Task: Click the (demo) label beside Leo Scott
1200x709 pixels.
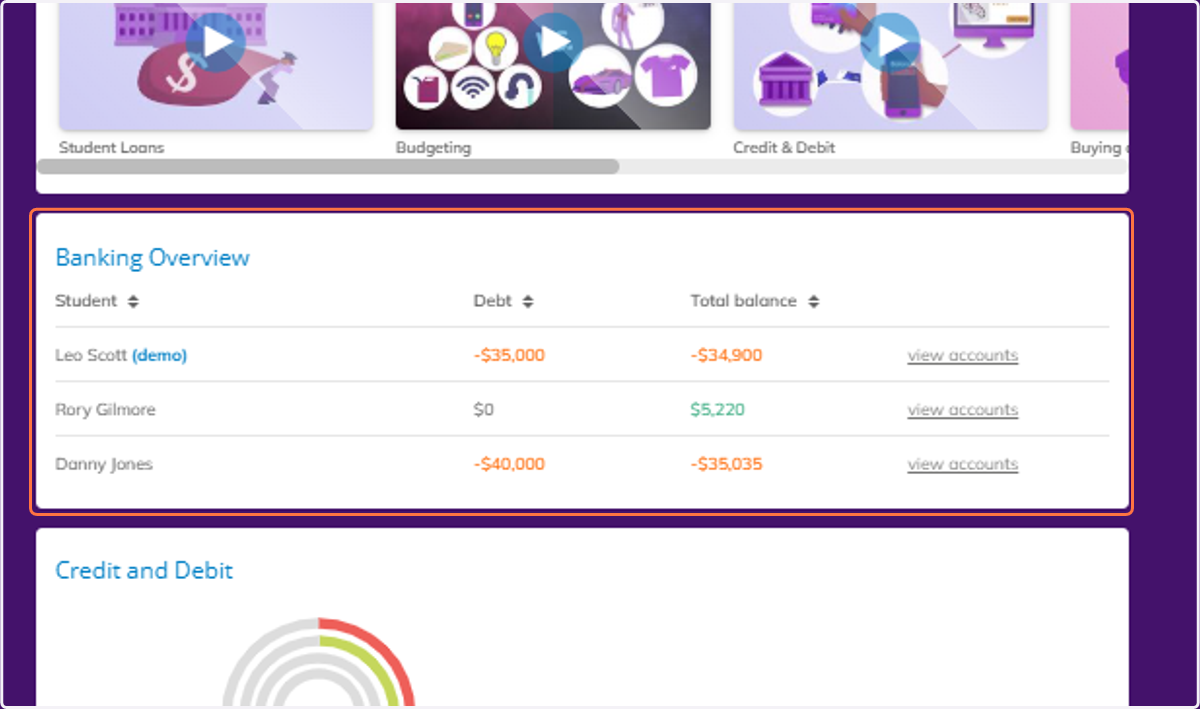Action: (159, 355)
